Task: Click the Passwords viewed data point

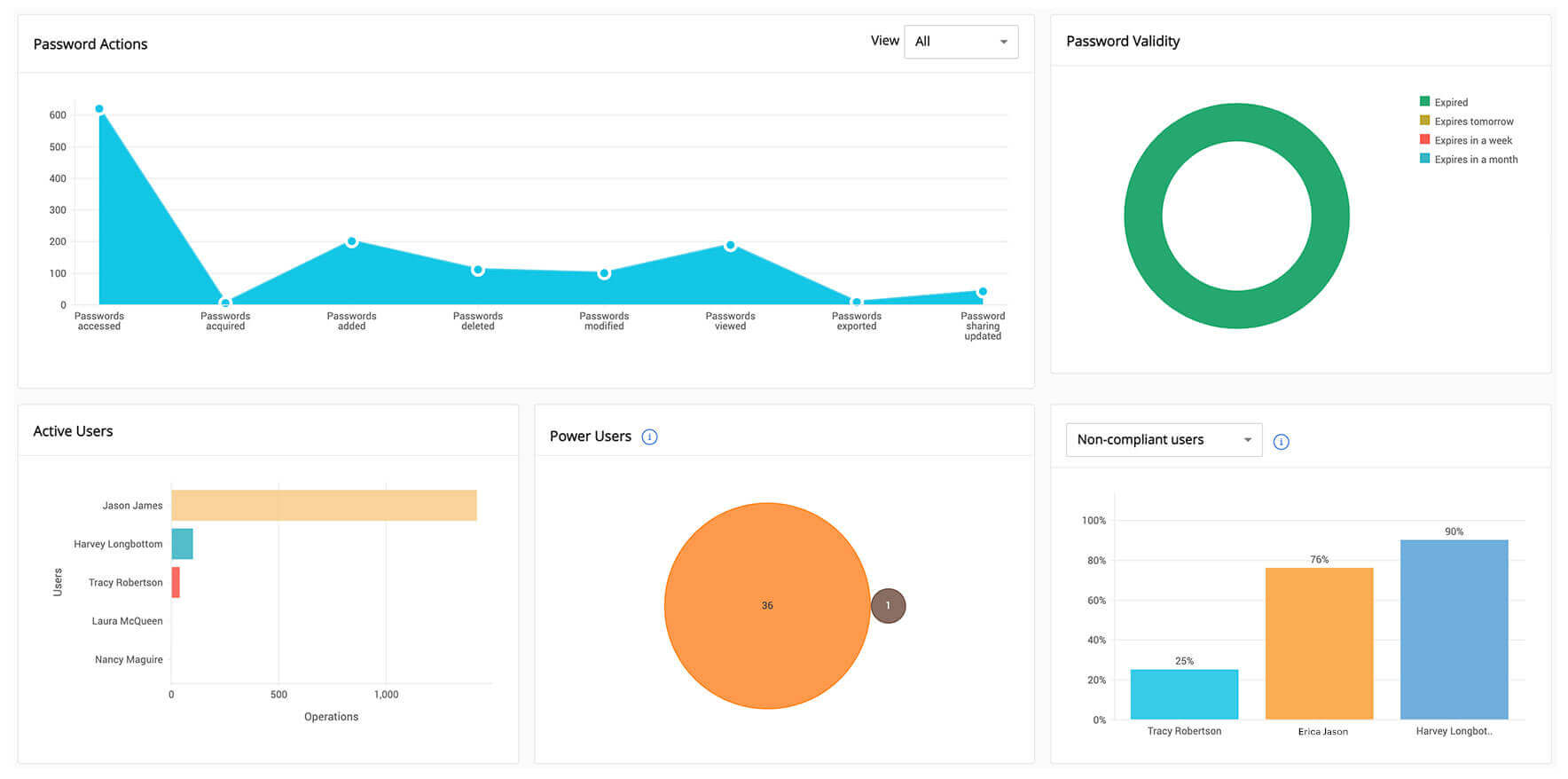Action: coord(730,246)
